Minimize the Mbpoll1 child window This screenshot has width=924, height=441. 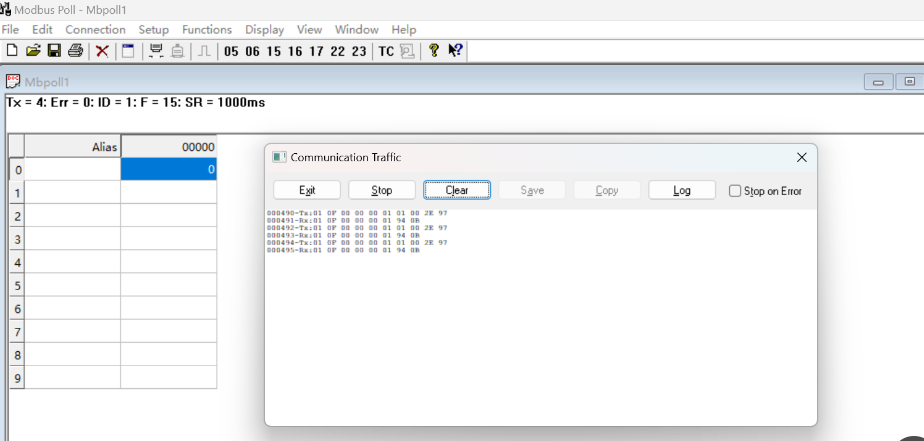click(x=879, y=82)
